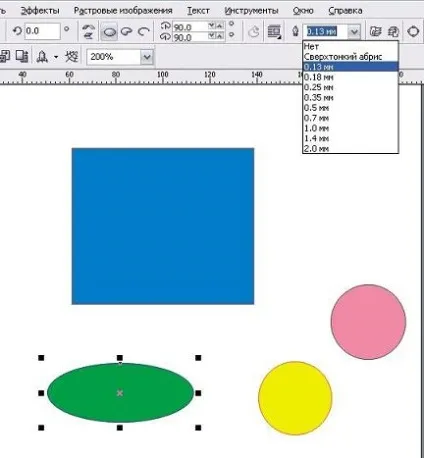Choose 0.25 мм outline width
This screenshot has height=458, width=424.
(x=350, y=87)
